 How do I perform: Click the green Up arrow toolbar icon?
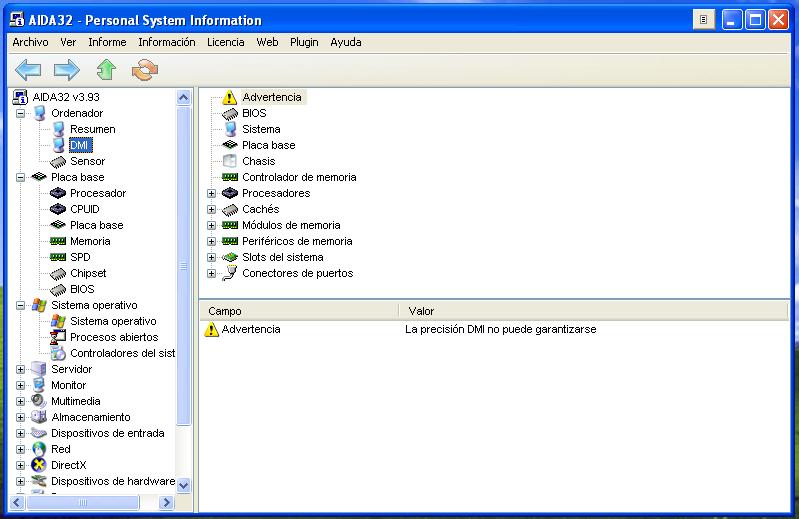(106, 69)
